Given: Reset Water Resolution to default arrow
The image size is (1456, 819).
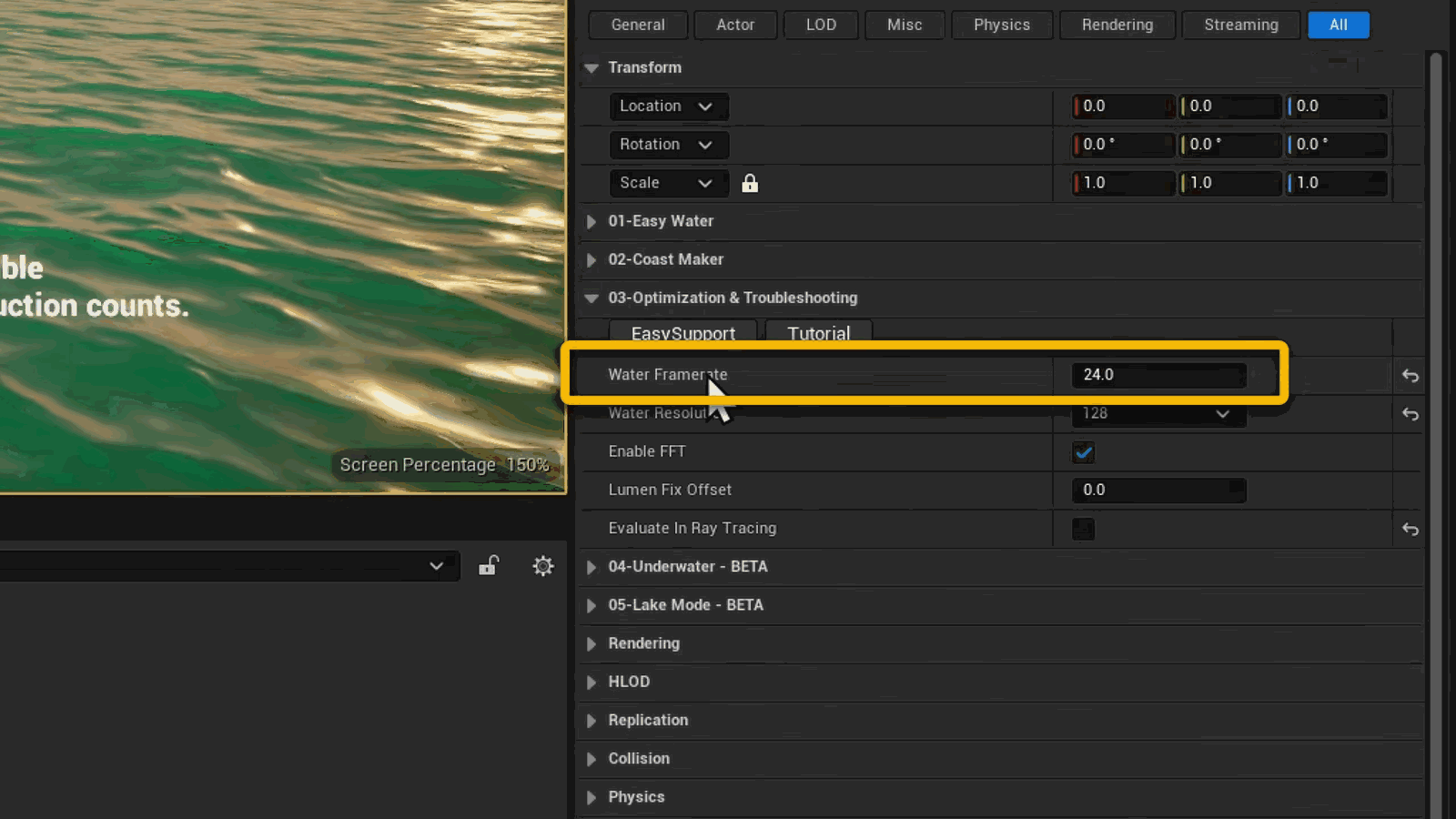Looking at the screenshot, I should tap(1410, 414).
